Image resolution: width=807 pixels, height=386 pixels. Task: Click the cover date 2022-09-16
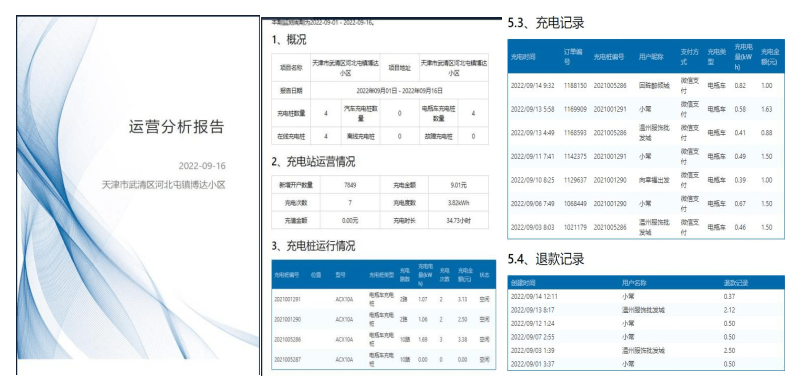pos(202,166)
